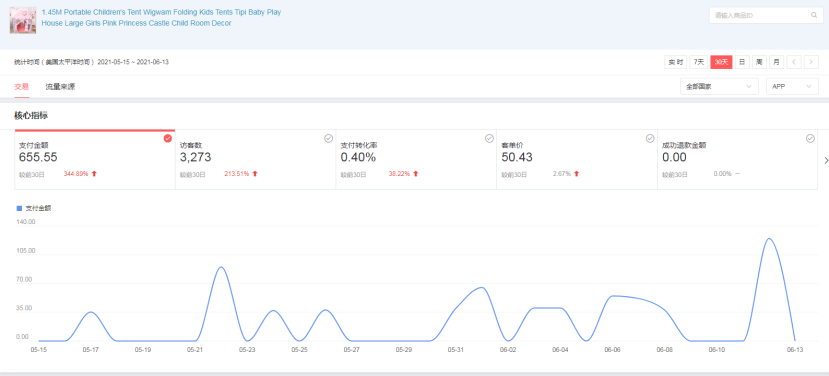Go to next period arrow
This screenshot has height=376, width=829.
click(x=812, y=62)
